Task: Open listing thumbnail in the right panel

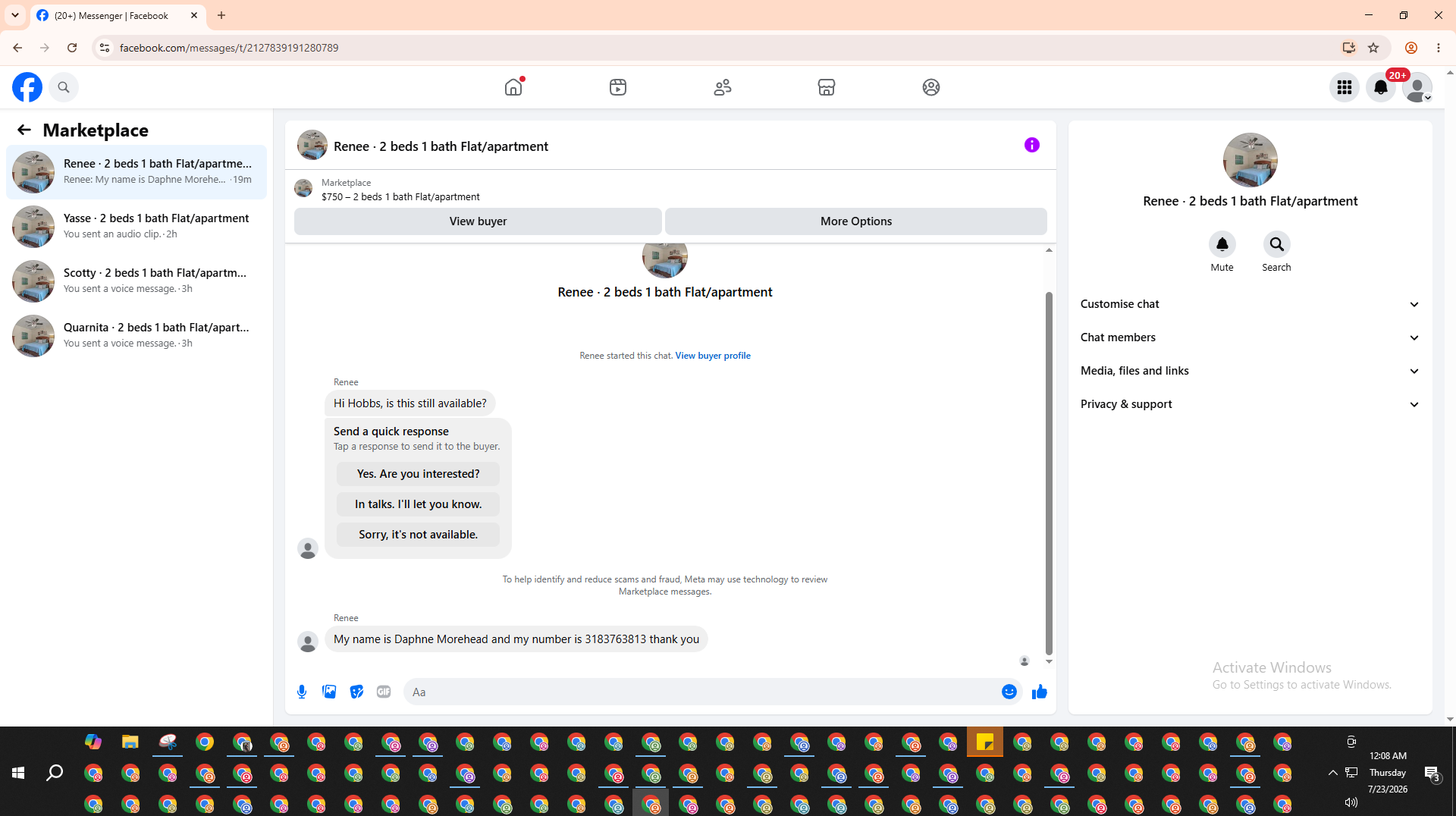Action: [1250, 160]
